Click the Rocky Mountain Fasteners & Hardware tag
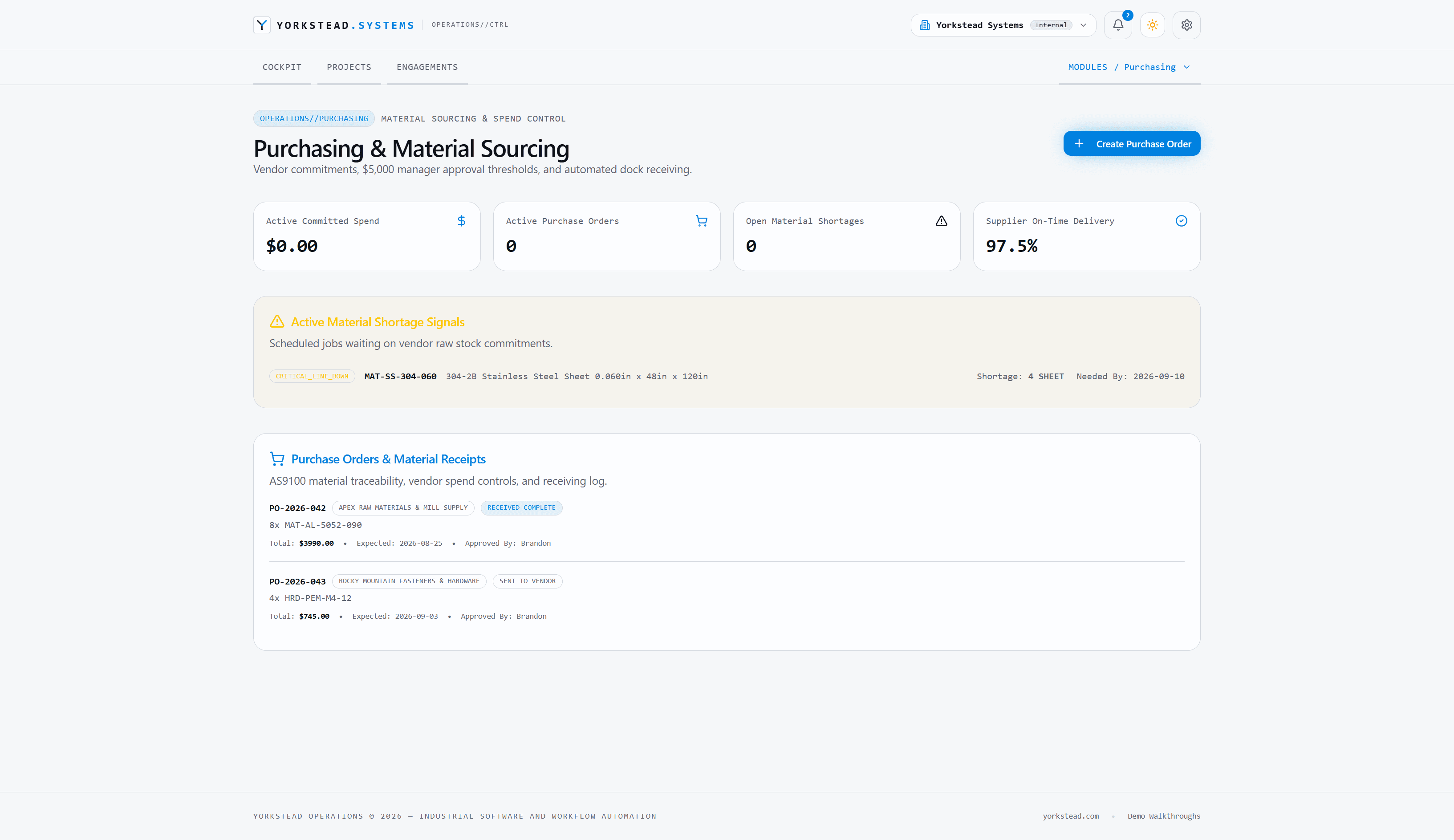 click(409, 581)
